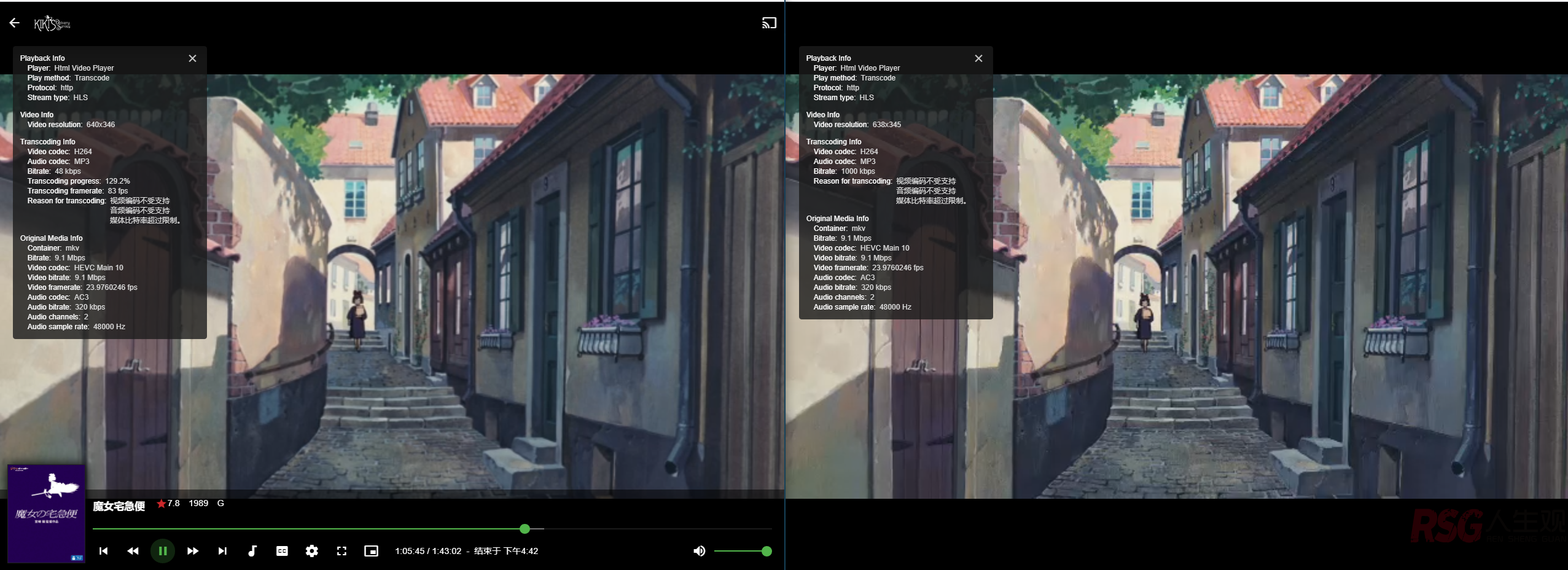Click 'Container: mkv' in left panel
The image size is (1568, 570).
pos(53,248)
